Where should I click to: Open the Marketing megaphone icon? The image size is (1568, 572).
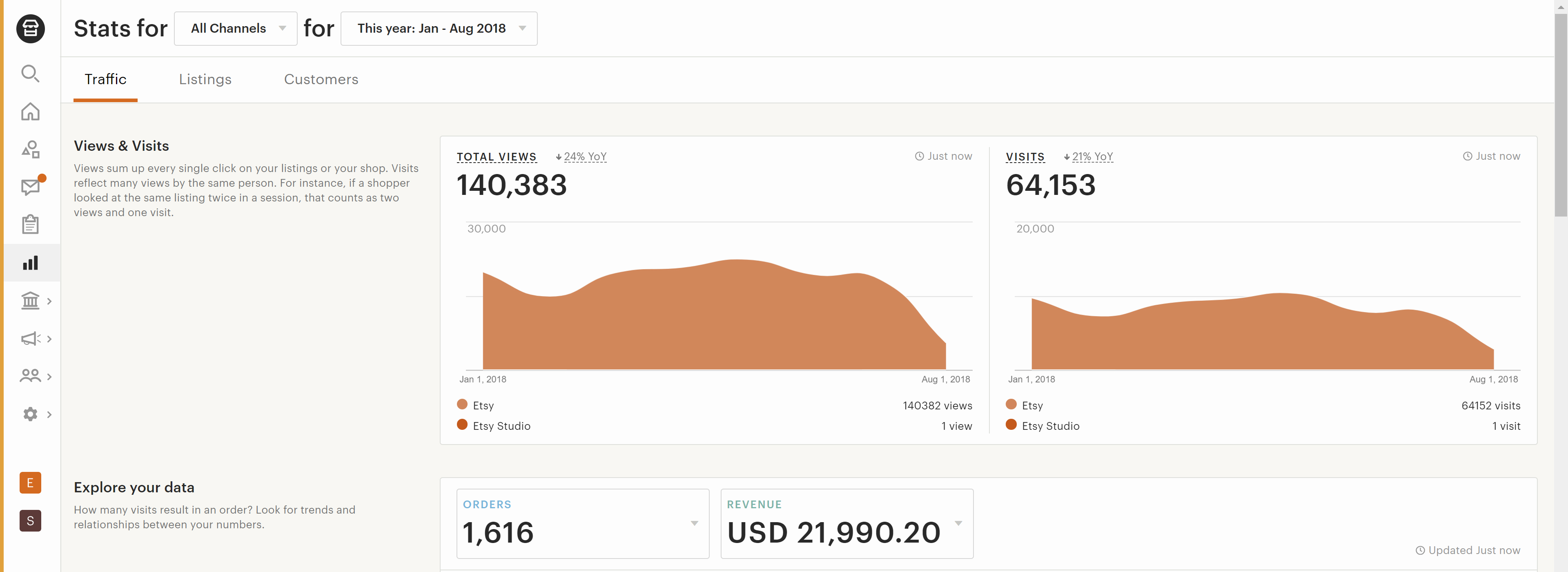tap(31, 339)
